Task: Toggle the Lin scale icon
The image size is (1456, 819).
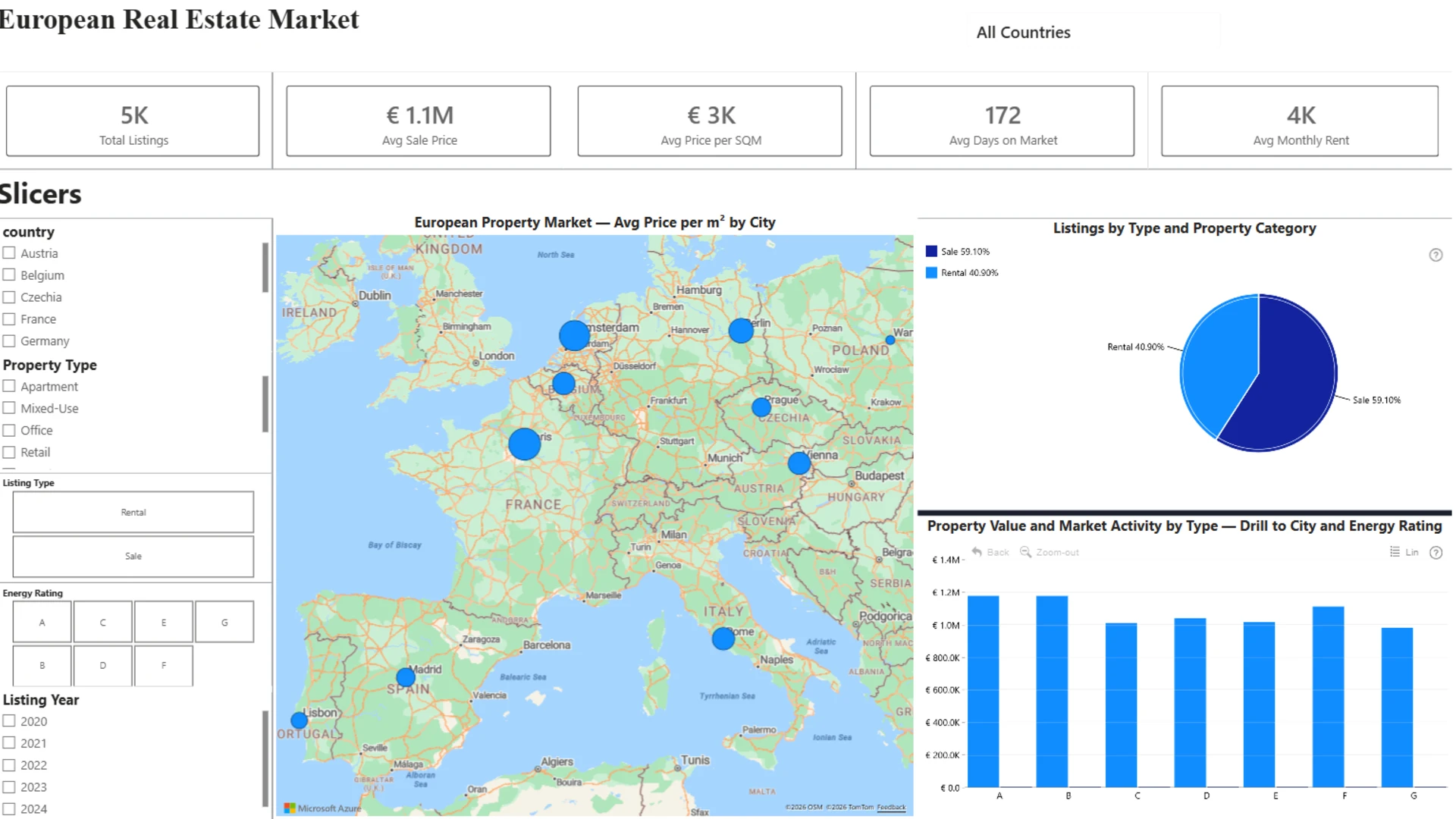Action: (1395, 552)
